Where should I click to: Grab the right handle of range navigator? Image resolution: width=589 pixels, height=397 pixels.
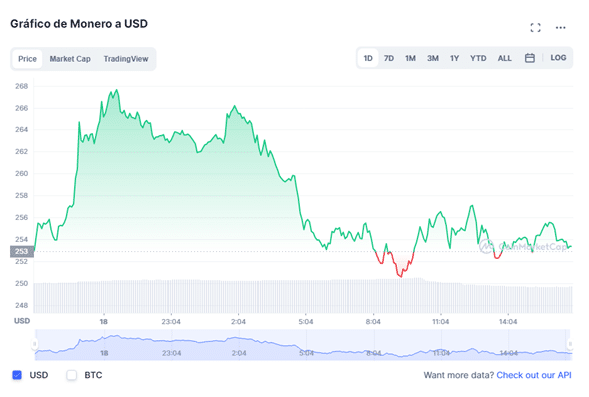click(x=570, y=344)
